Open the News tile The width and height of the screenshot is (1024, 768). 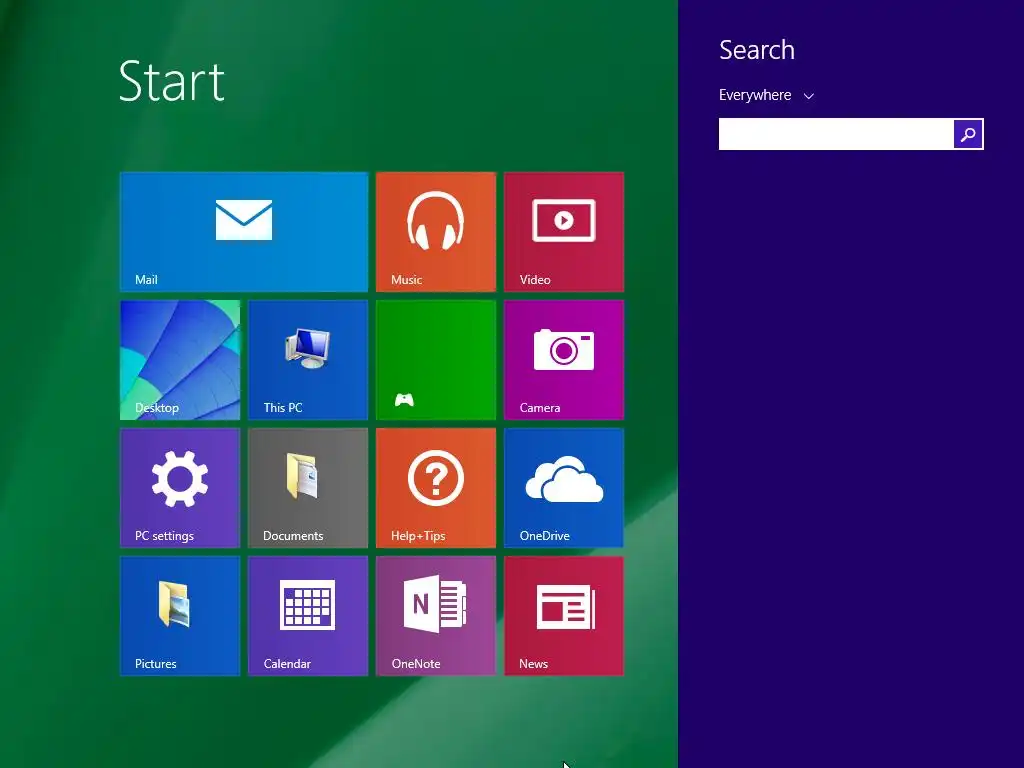564,616
